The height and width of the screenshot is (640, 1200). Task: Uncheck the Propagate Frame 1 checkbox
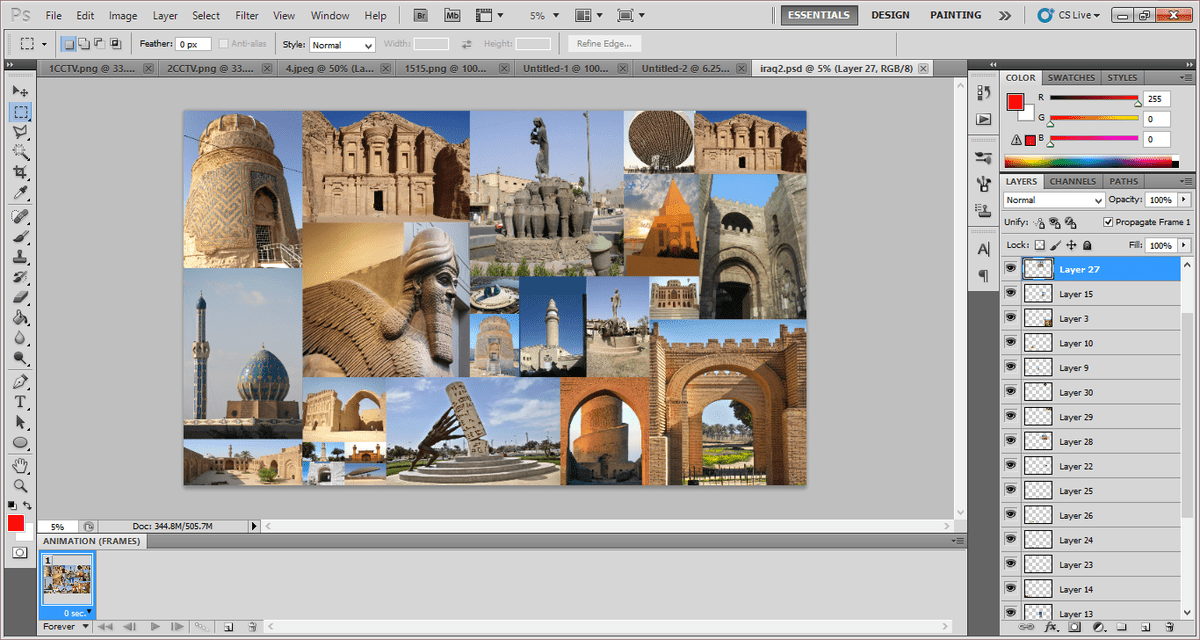[1108, 222]
